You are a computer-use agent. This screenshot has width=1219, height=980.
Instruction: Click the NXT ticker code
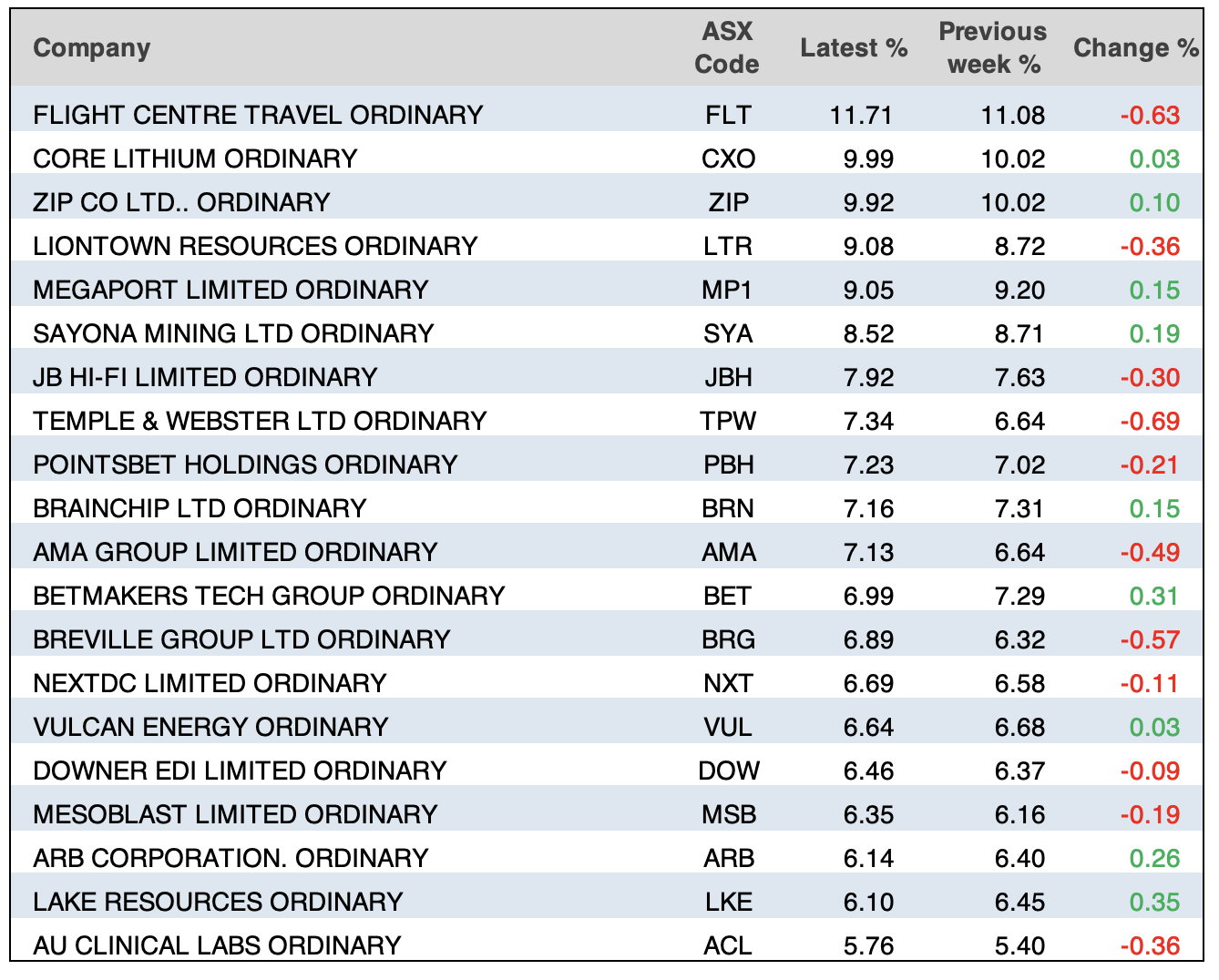click(x=728, y=683)
